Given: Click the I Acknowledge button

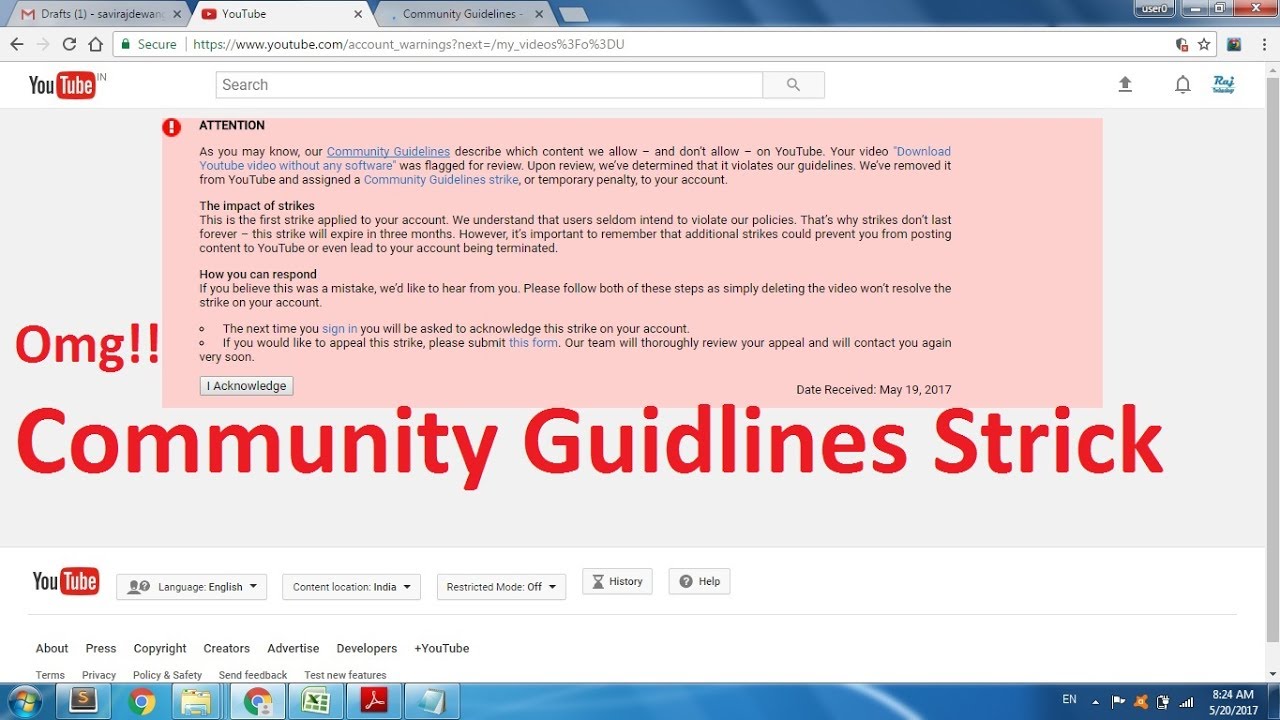Looking at the screenshot, I should tap(247, 386).
